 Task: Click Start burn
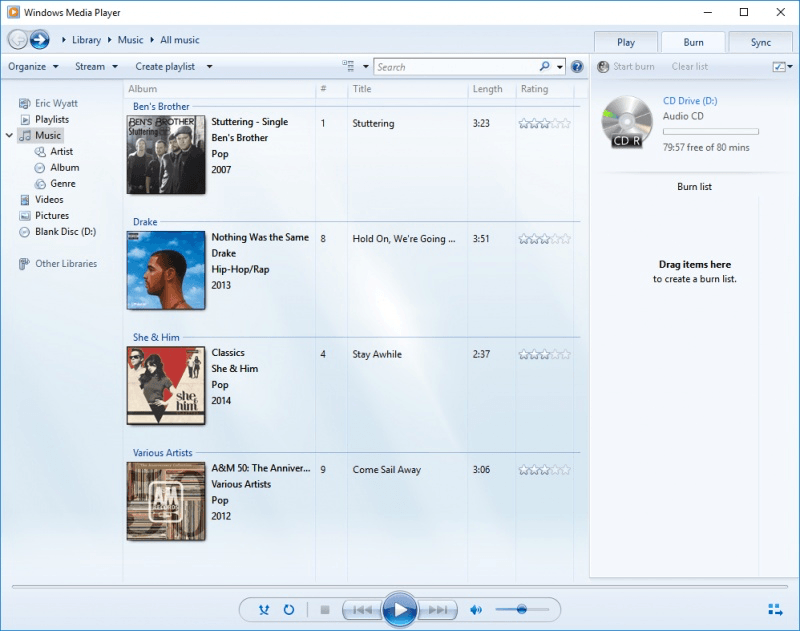pyautogui.click(x=626, y=67)
